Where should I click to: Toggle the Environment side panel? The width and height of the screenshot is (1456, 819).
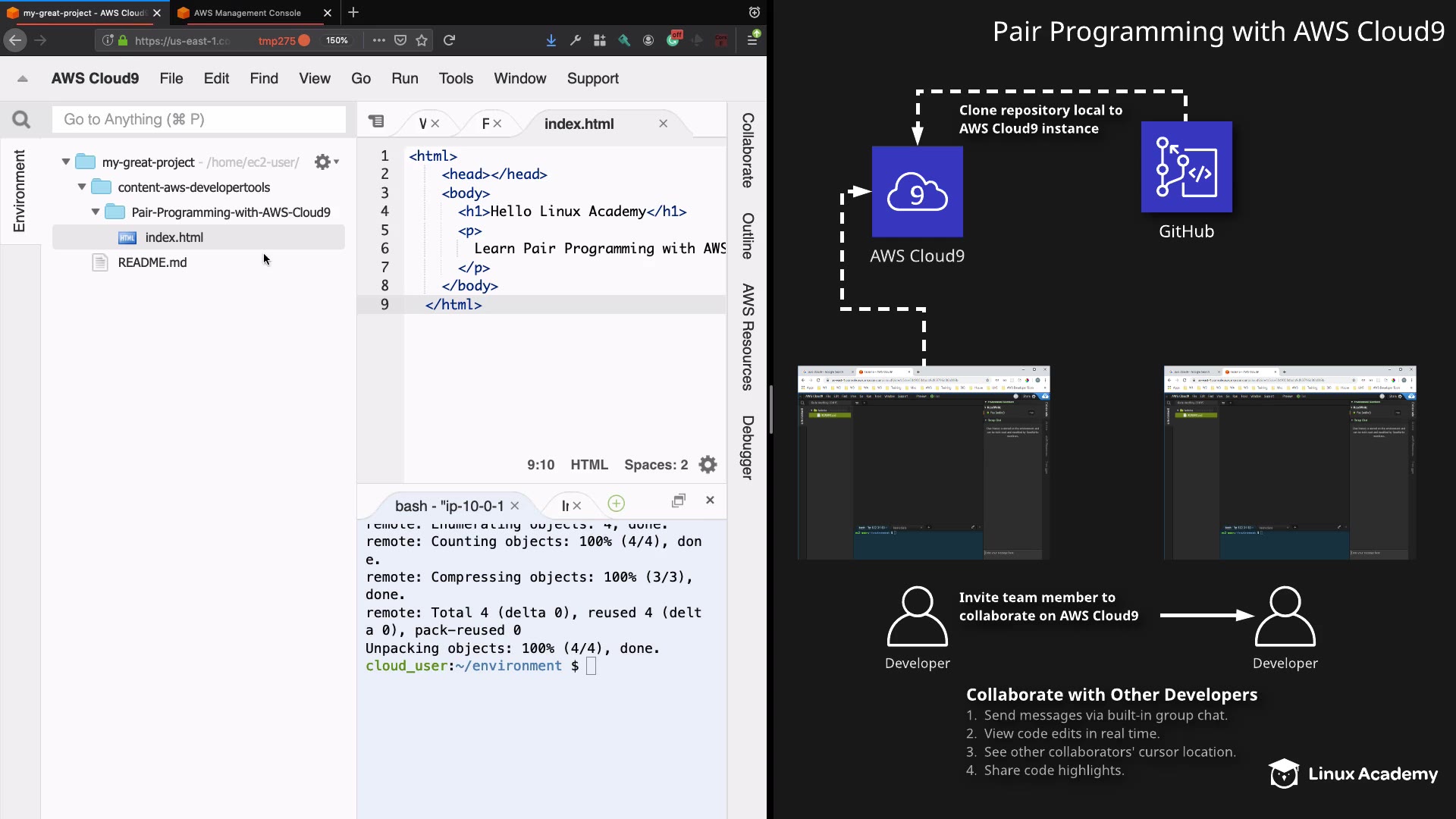19,190
